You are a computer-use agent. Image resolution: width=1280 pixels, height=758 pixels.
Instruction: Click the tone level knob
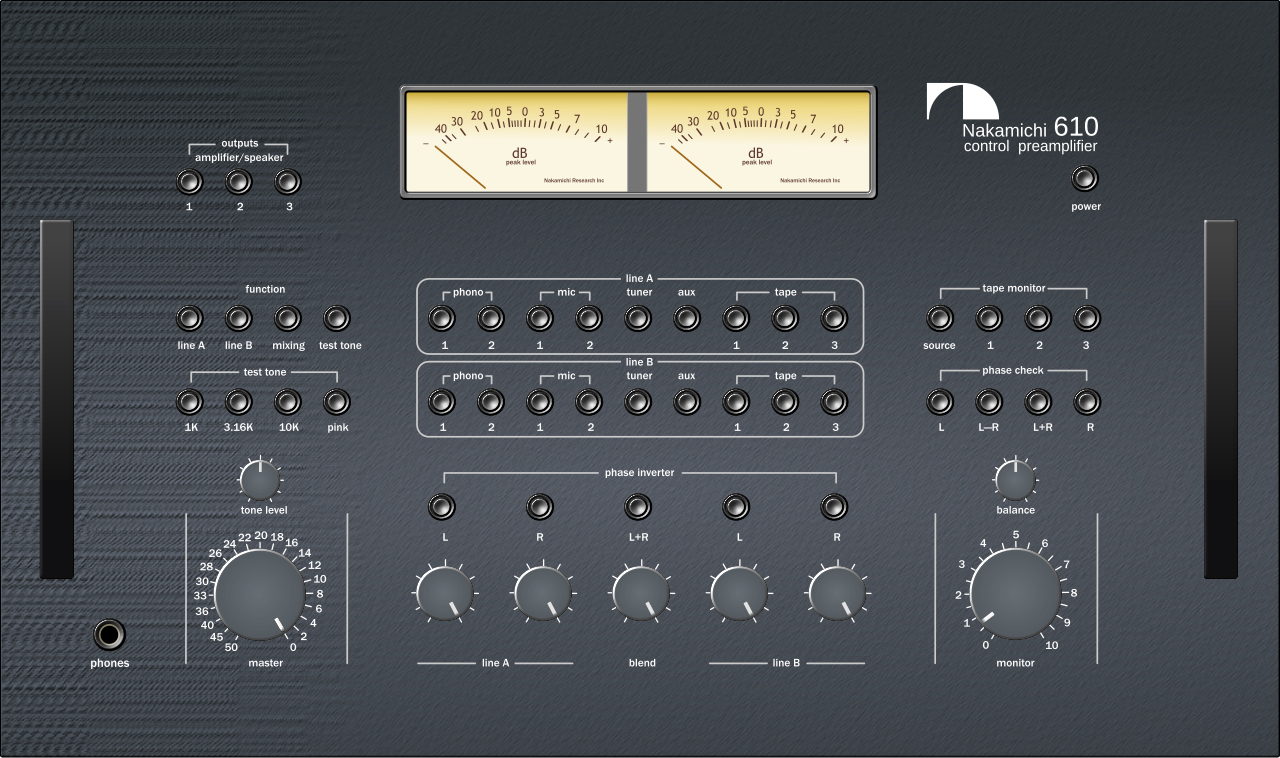click(x=260, y=481)
